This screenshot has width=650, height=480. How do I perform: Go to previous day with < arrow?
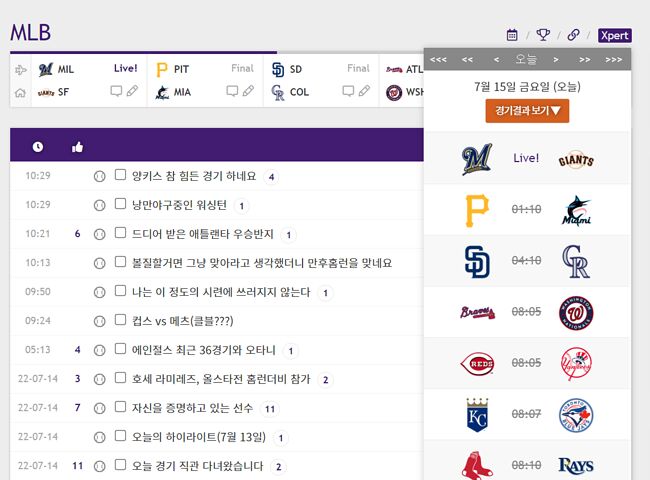point(496,60)
